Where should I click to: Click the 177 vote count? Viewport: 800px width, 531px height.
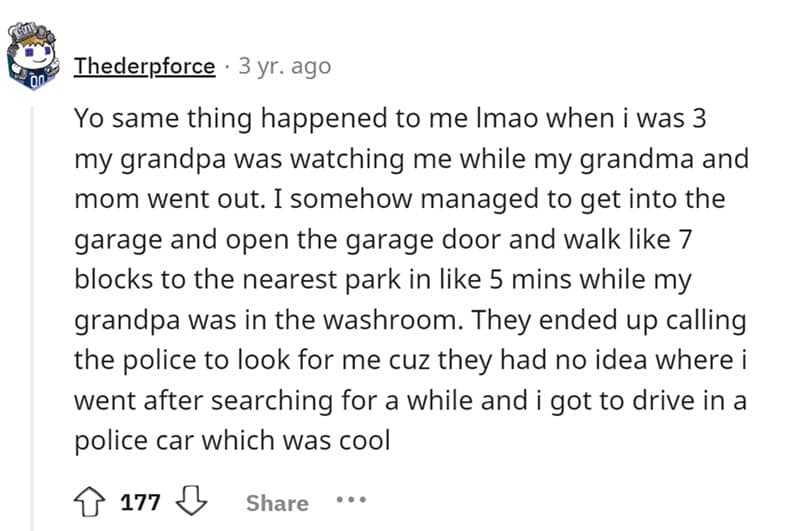coord(140,502)
